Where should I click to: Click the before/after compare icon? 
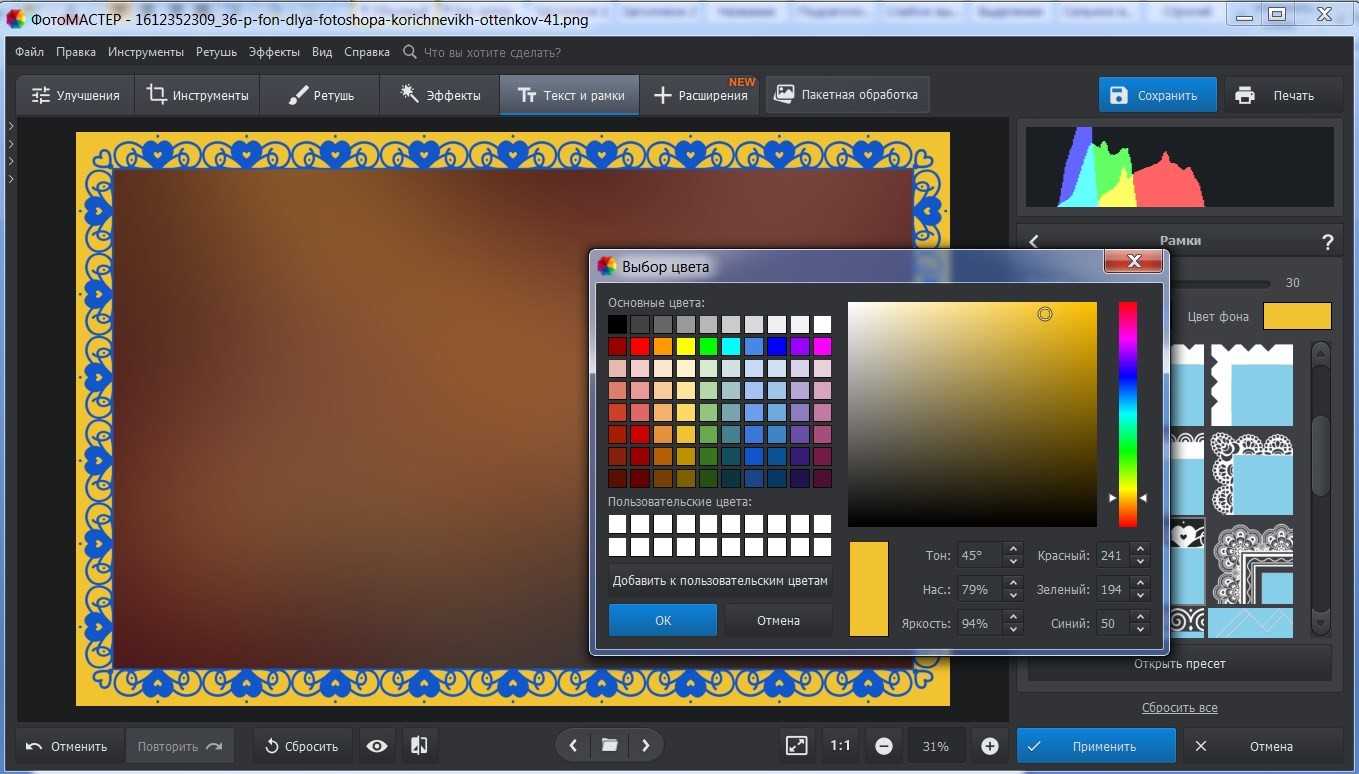tap(419, 746)
